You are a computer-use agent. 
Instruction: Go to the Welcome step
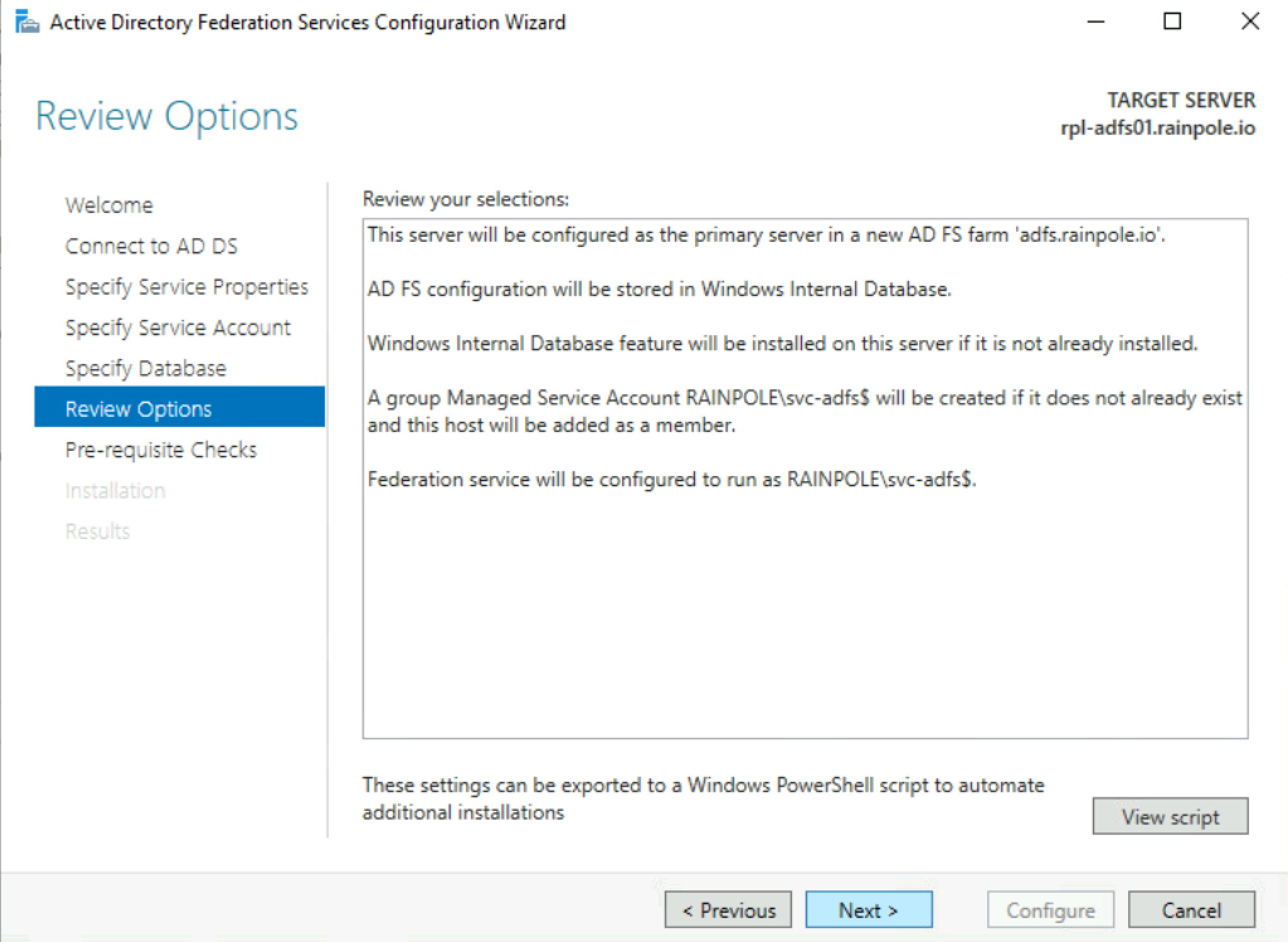pos(109,205)
